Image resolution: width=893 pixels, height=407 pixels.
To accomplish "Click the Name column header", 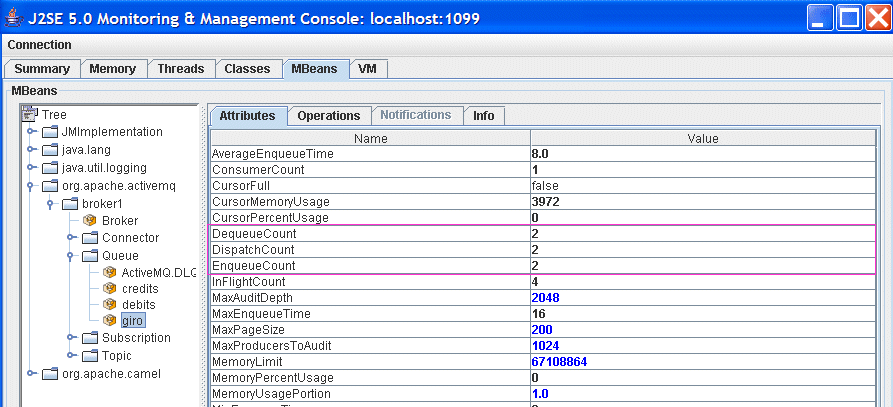I will pos(370,138).
